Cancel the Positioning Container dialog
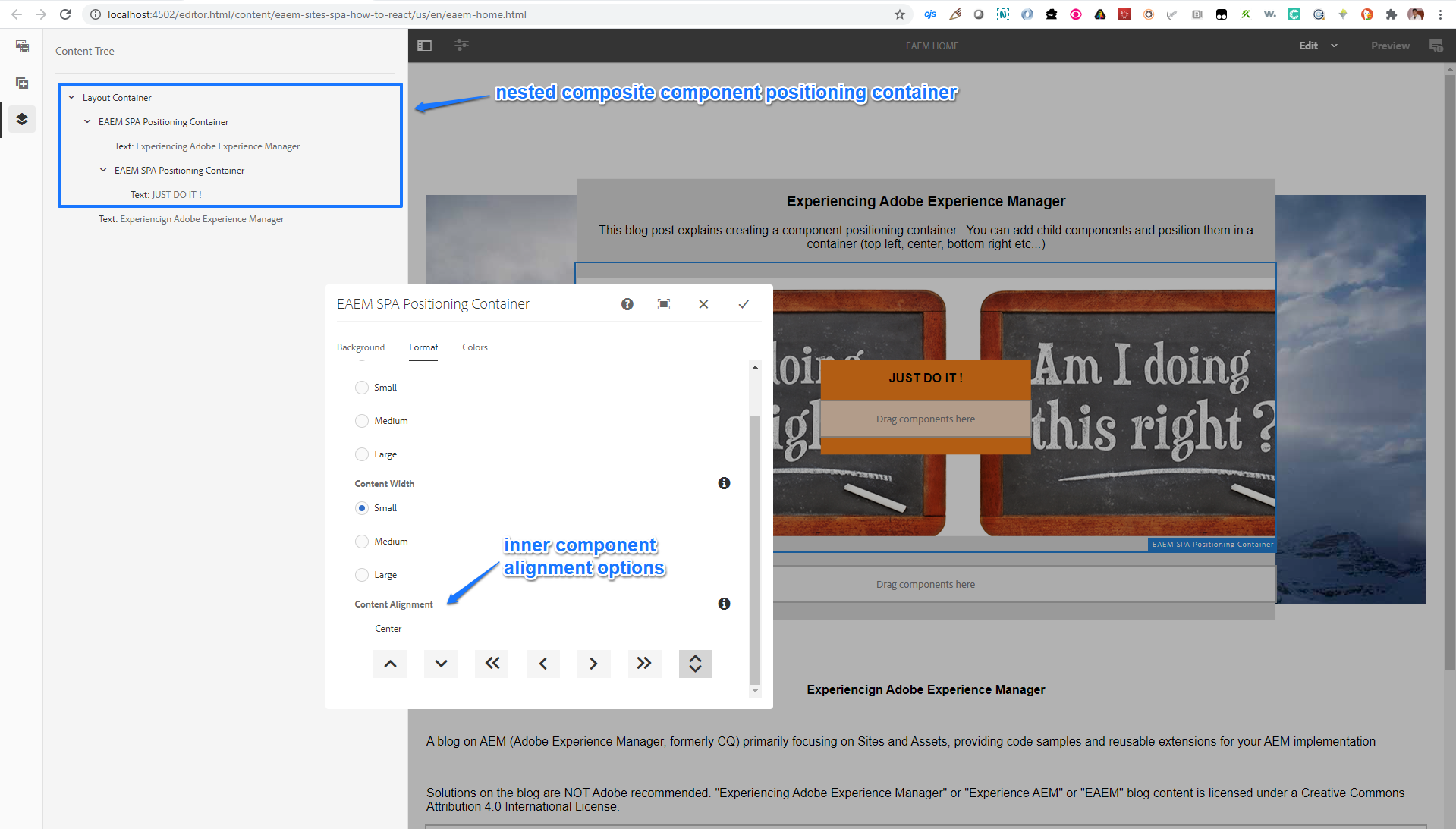The height and width of the screenshot is (829, 1456). 703,304
